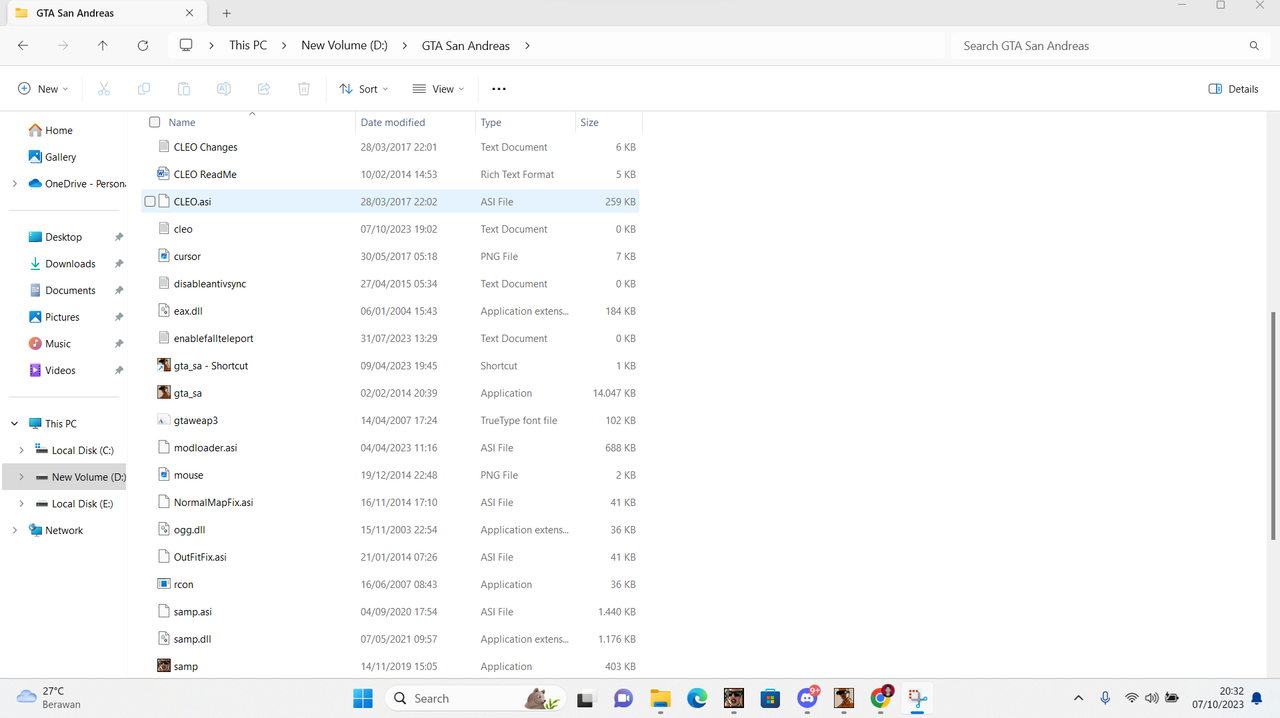The height and width of the screenshot is (718, 1280).
Task: Open Home in navigation pane
Action: pos(50,130)
